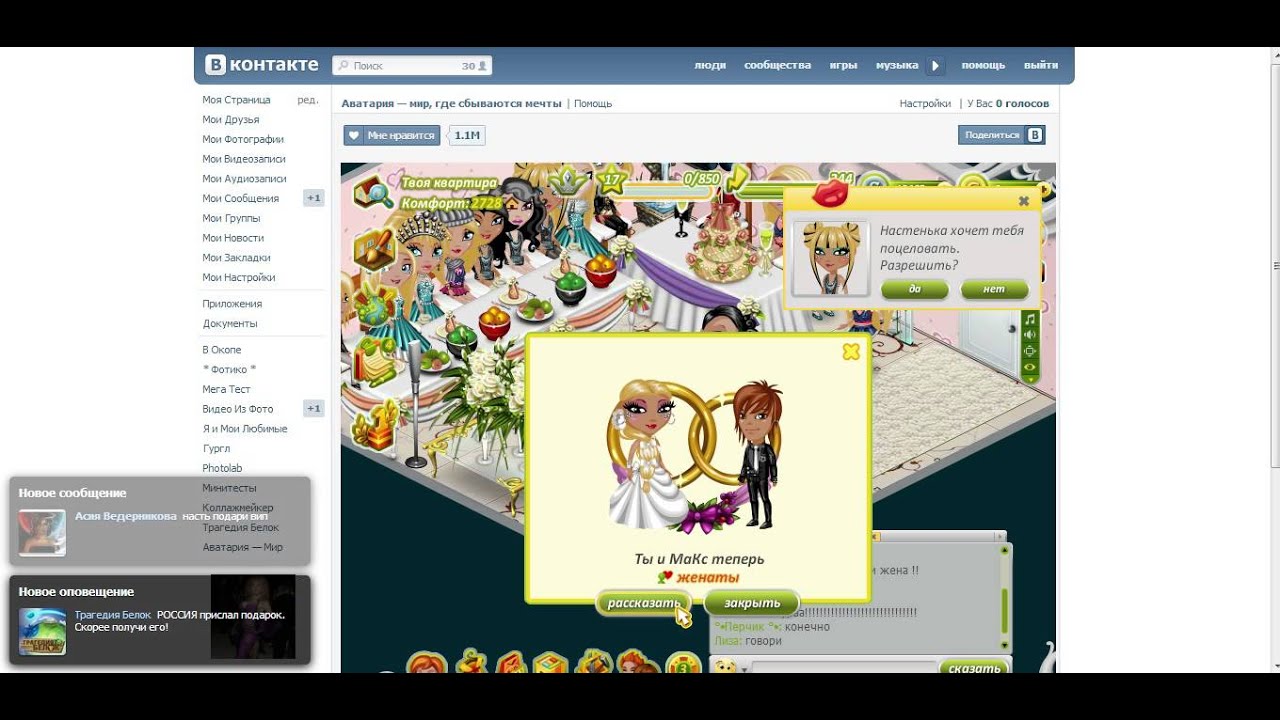Decline the kiss with нет button
This screenshot has width=1280, height=720.
tap(994, 289)
